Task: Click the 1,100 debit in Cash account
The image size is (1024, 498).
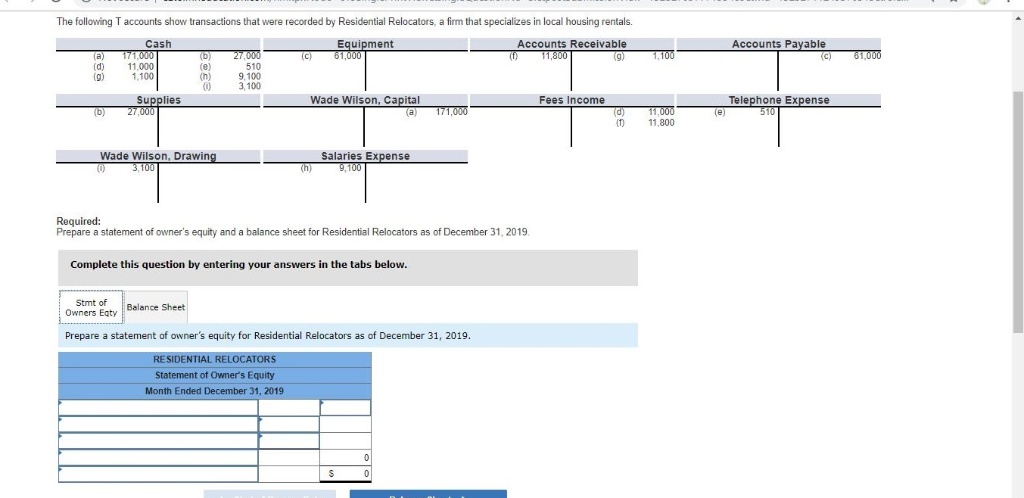Action: [142, 76]
